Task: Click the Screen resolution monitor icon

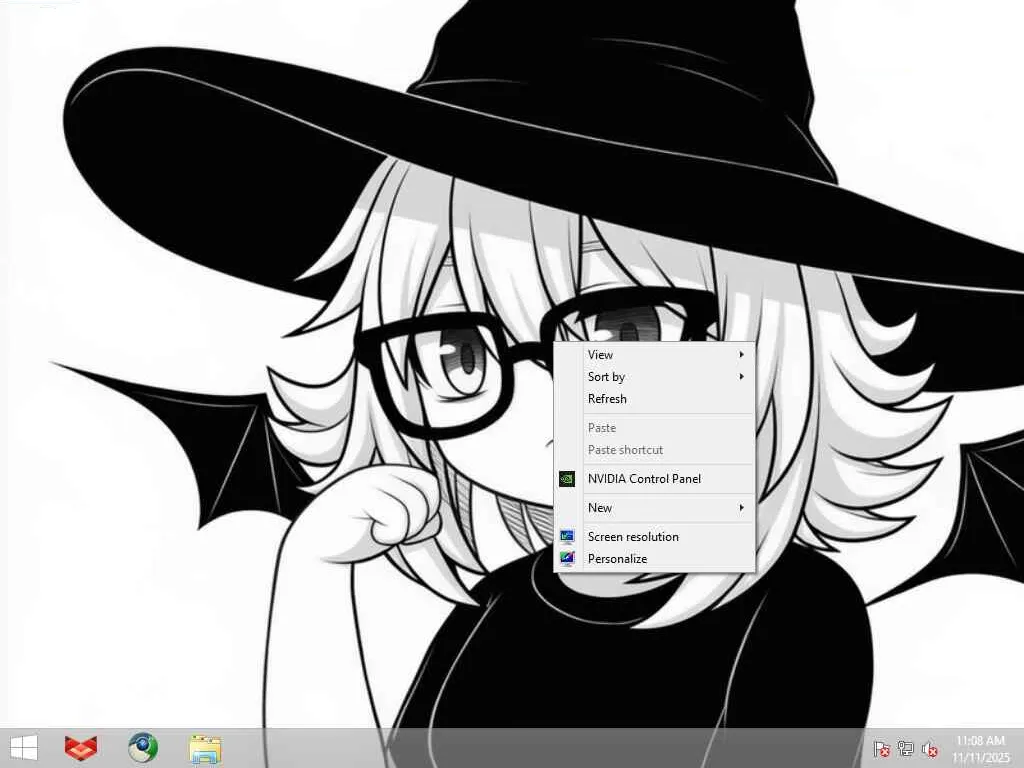Action: pos(567,537)
